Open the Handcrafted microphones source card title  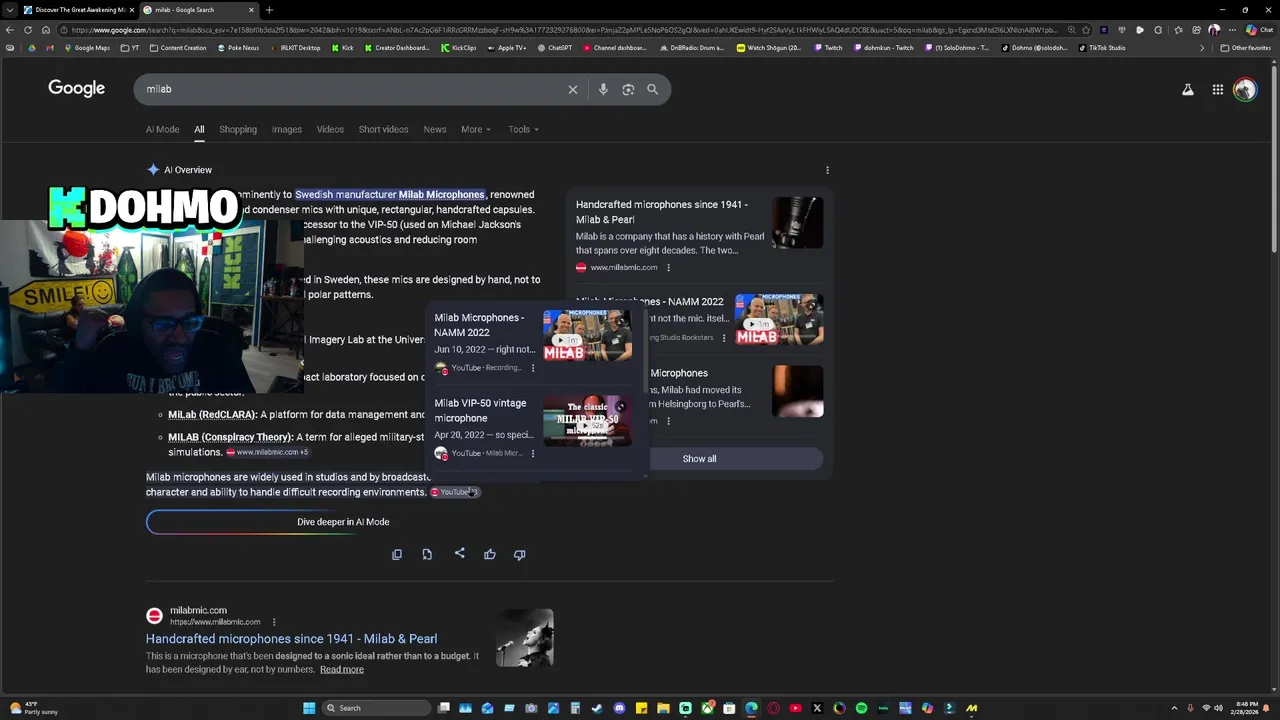662,212
